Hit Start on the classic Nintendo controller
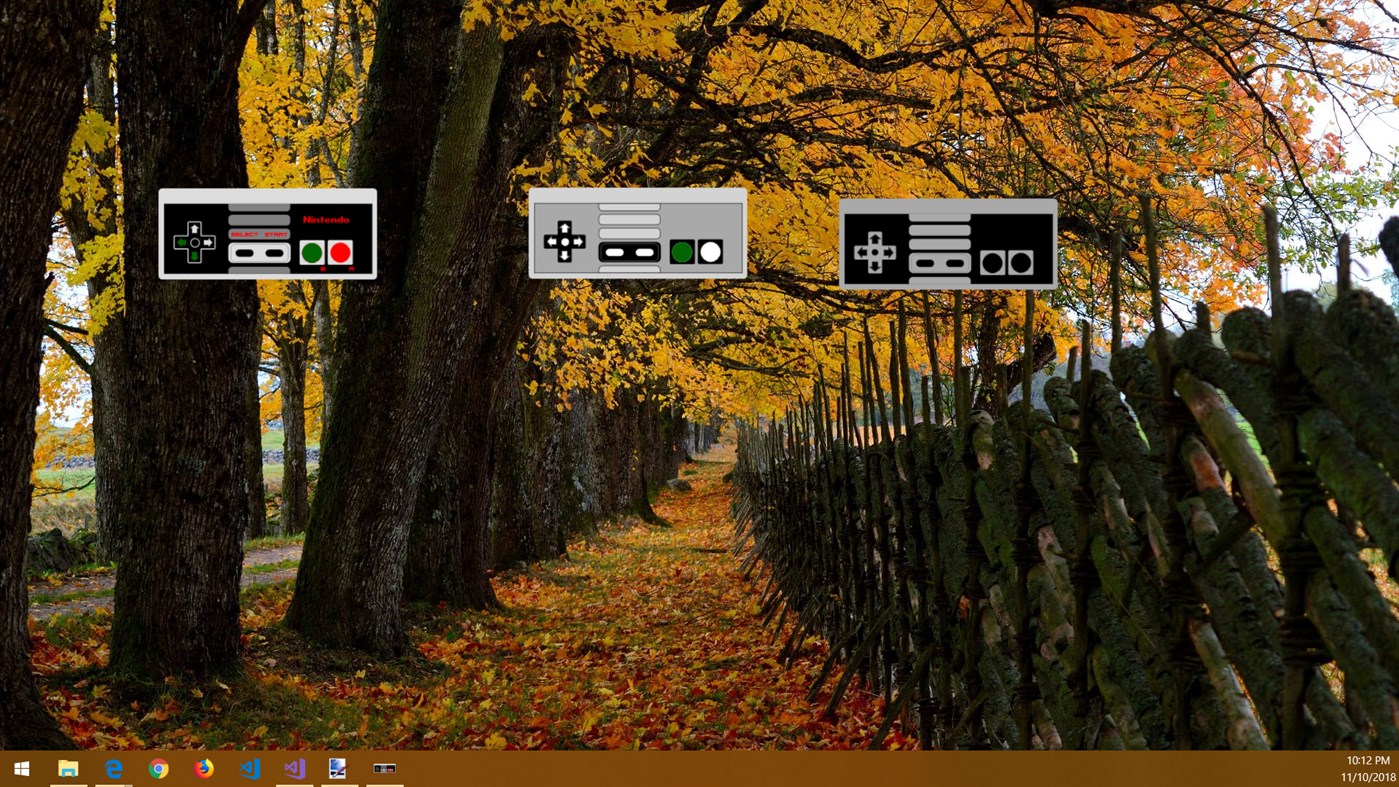 pos(275,253)
